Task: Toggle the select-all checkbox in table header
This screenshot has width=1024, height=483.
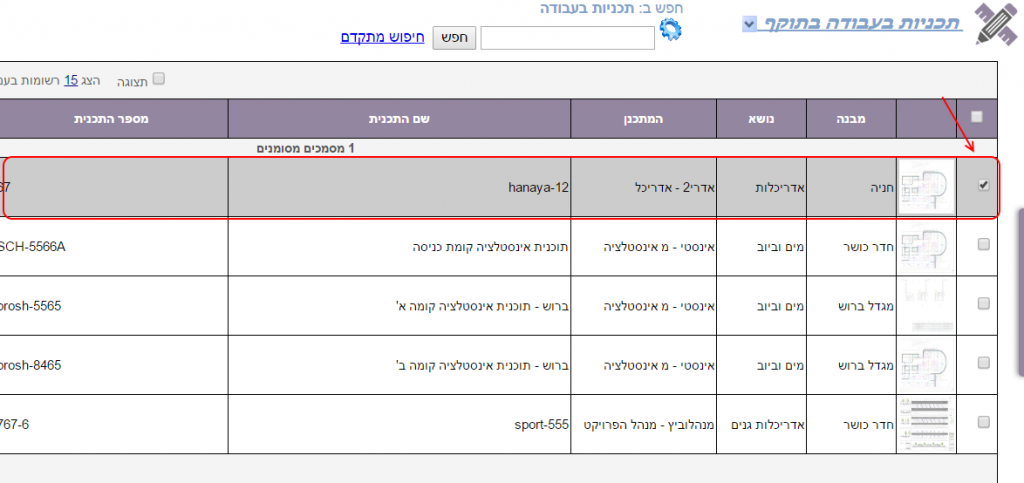Action: 977,117
